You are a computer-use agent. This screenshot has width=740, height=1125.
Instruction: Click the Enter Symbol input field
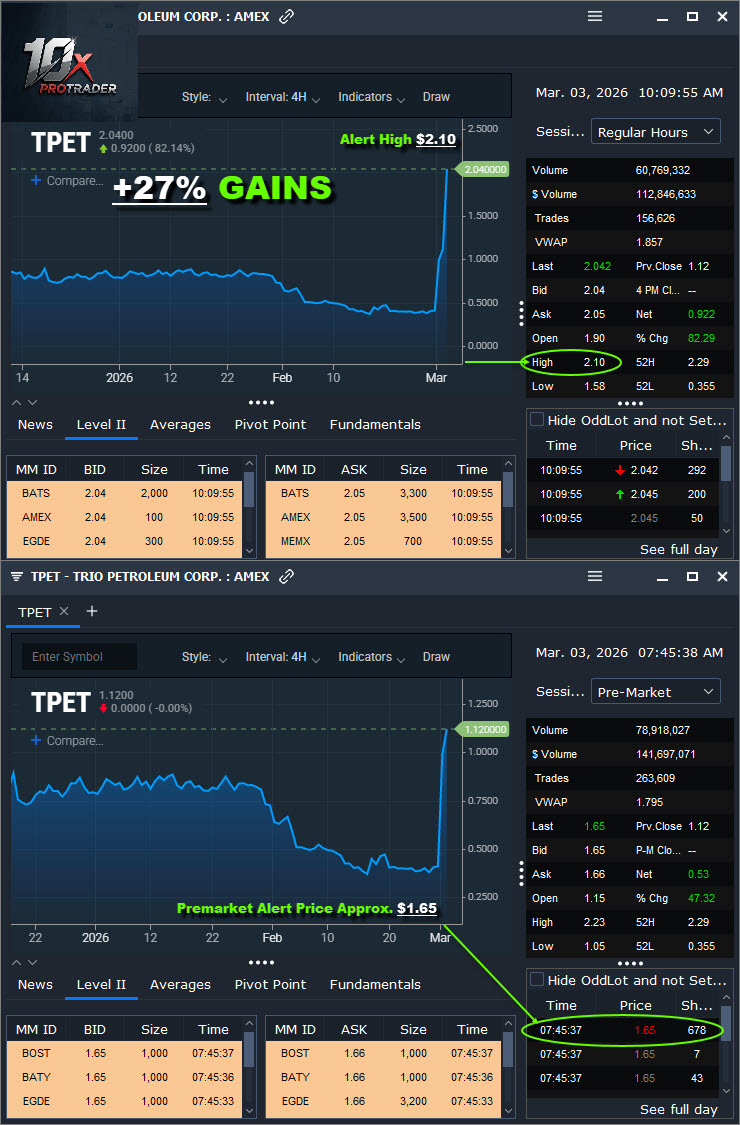click(x=79, y=657)
